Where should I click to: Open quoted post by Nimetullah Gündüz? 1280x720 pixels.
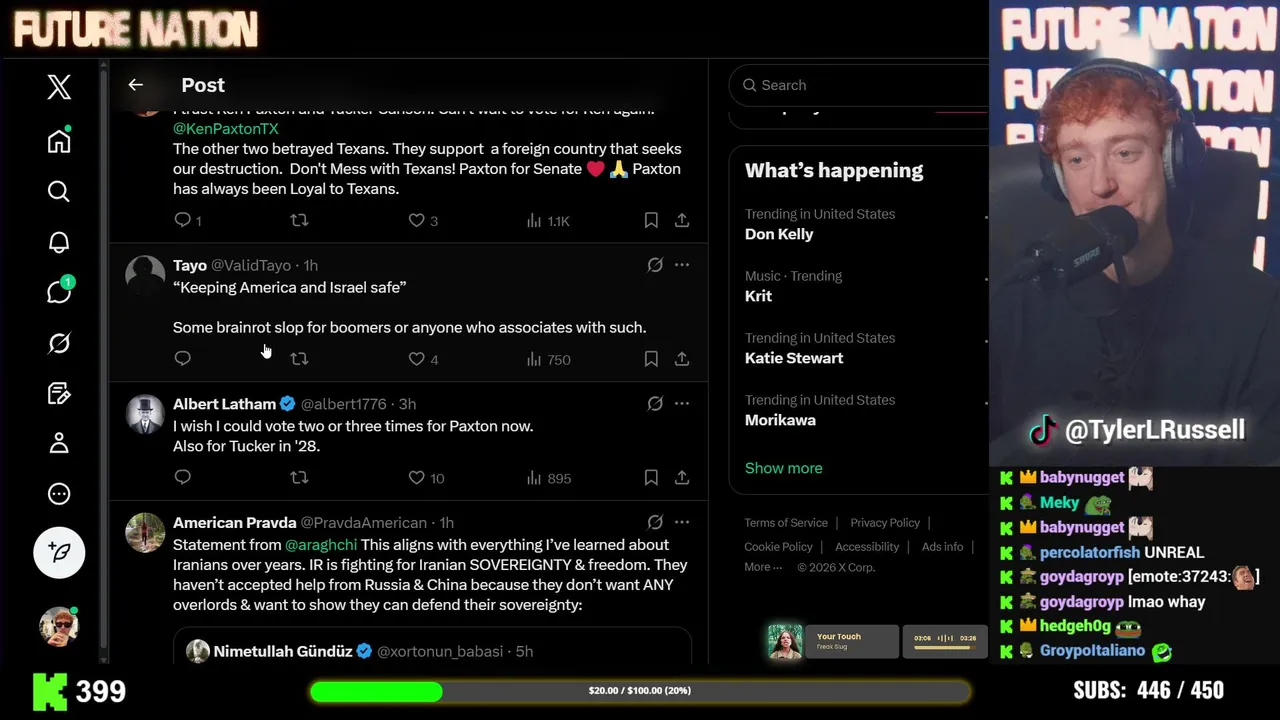coord(432,646)
